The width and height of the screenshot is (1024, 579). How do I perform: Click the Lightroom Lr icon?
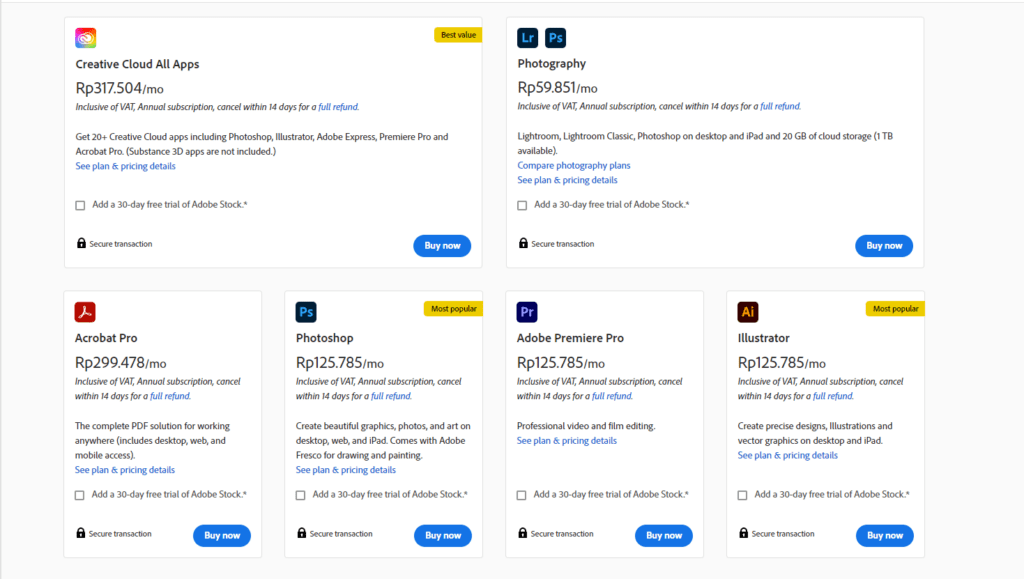click(528, 38)
